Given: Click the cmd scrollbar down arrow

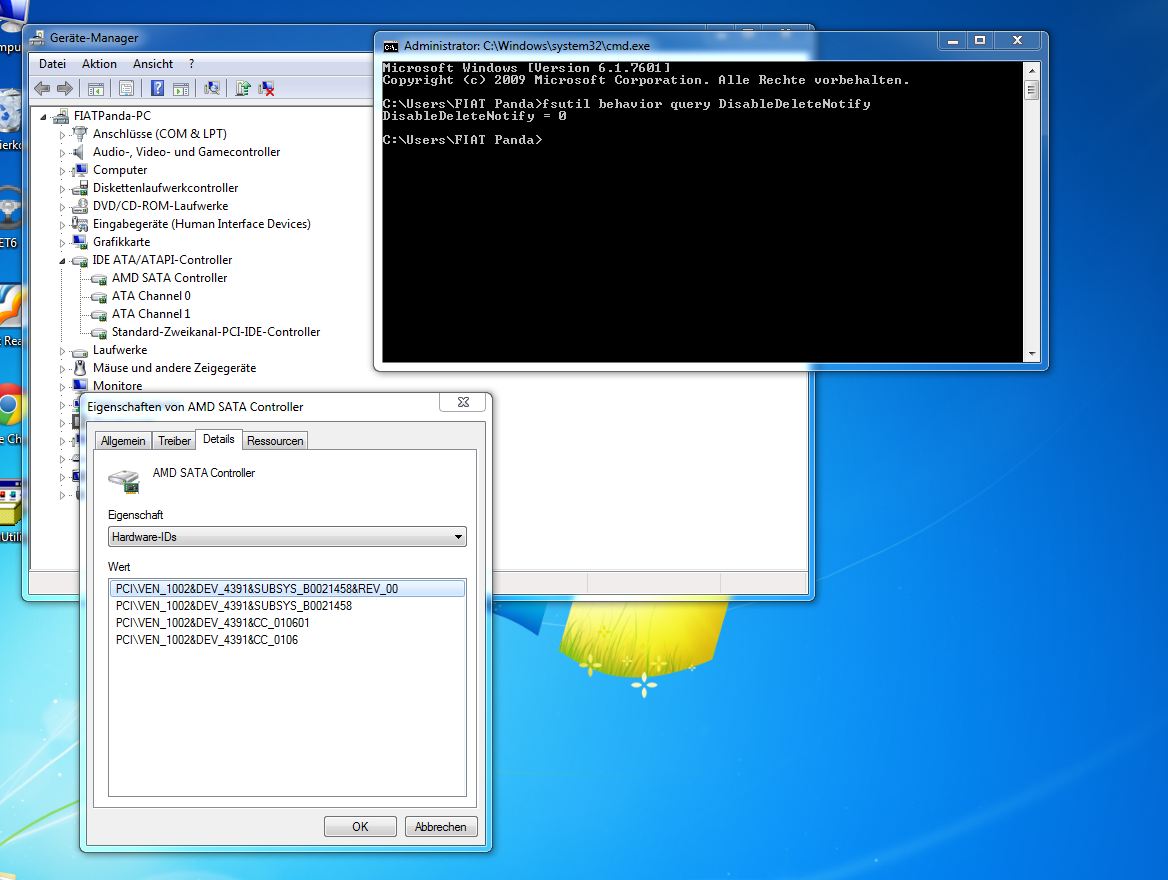Looking at the screenshot, I should [1032, 354].
